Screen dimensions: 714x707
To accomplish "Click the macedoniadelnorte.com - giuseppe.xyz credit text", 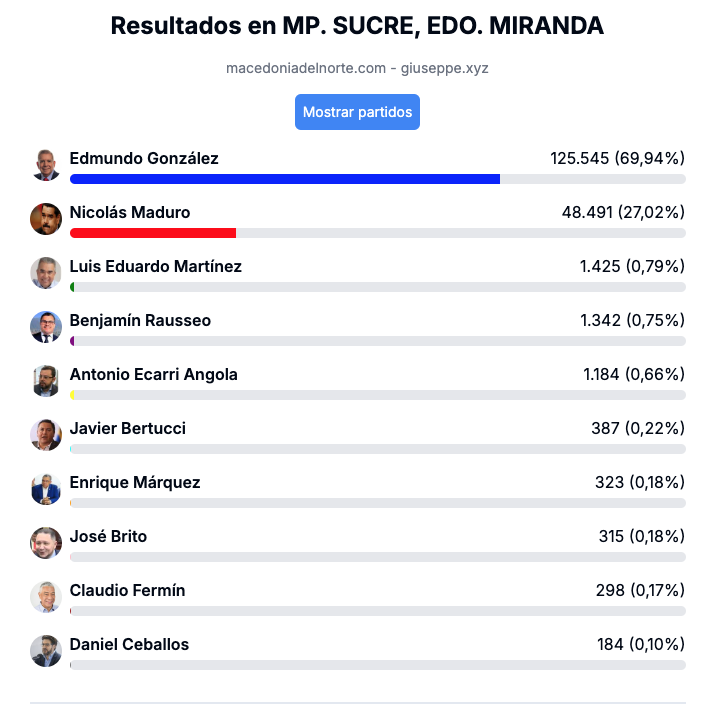I will click(357, 68).
